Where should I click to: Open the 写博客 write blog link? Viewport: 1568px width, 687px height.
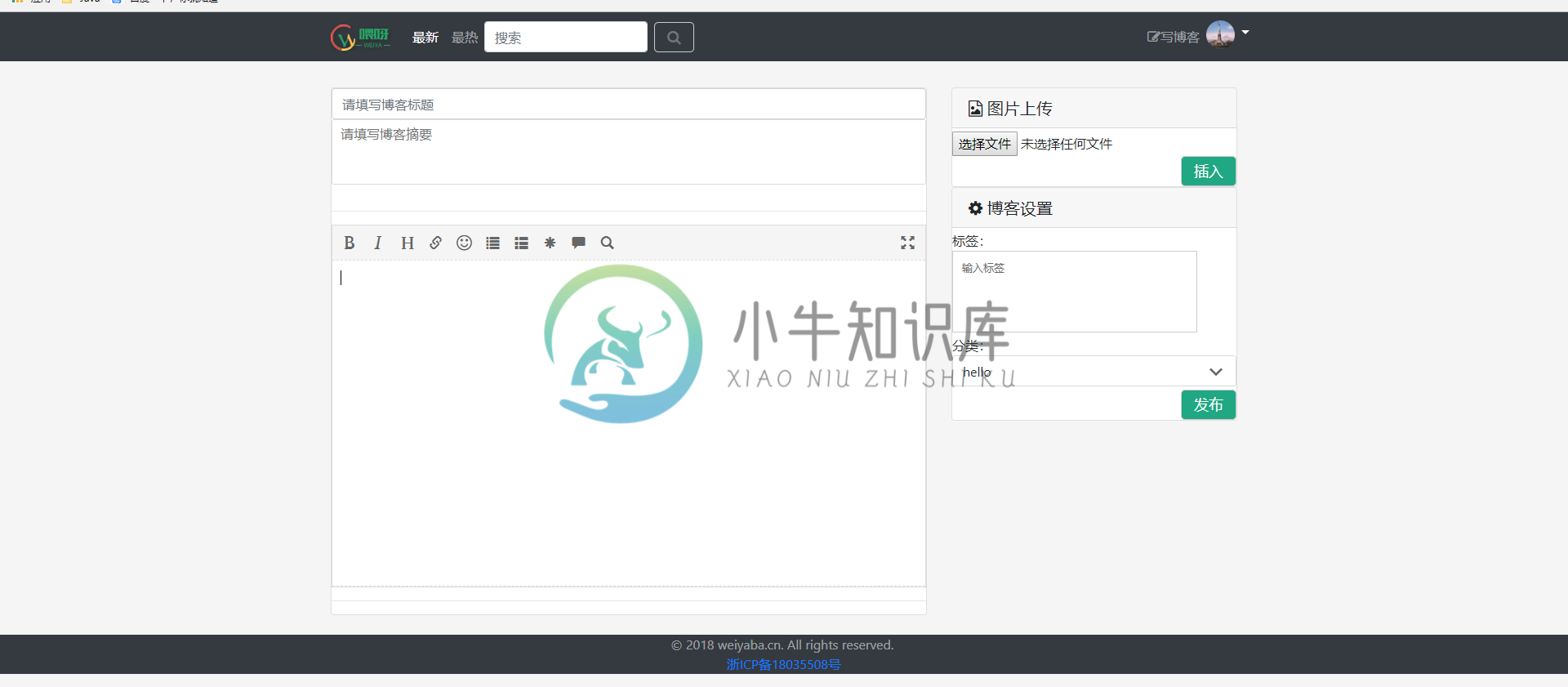1174,37
